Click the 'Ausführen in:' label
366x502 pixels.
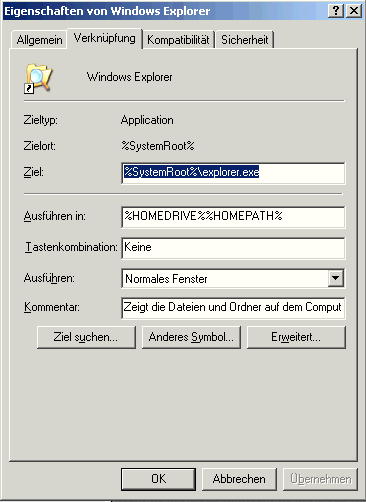point(54,216)
